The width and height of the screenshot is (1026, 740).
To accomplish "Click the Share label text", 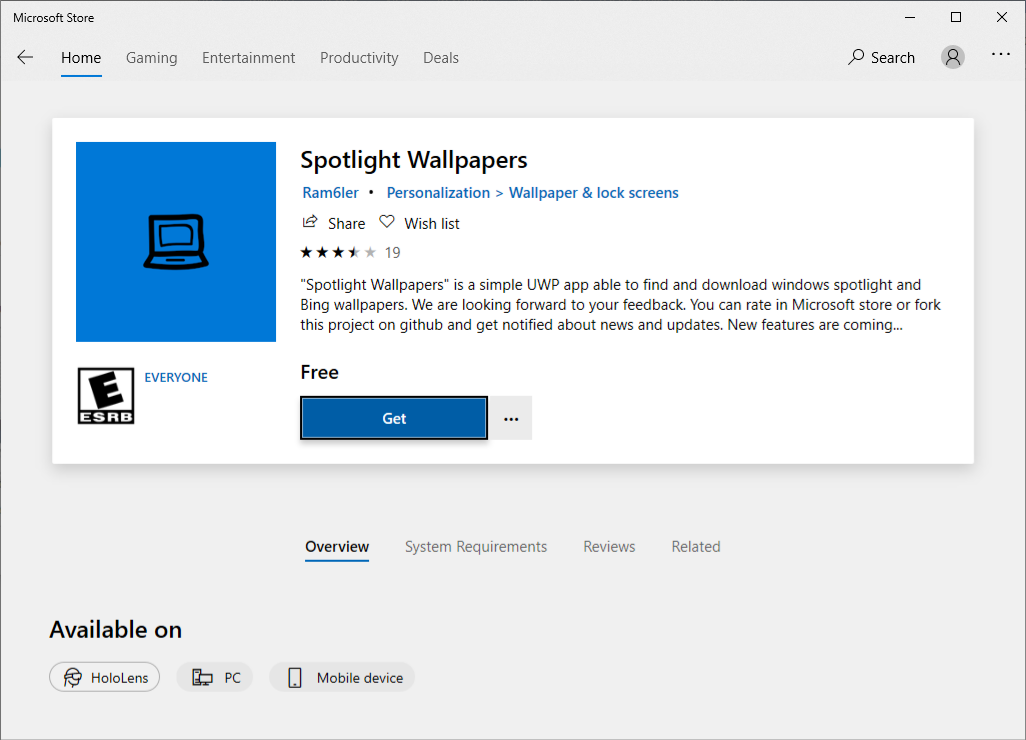I will [x=346, y=224].
